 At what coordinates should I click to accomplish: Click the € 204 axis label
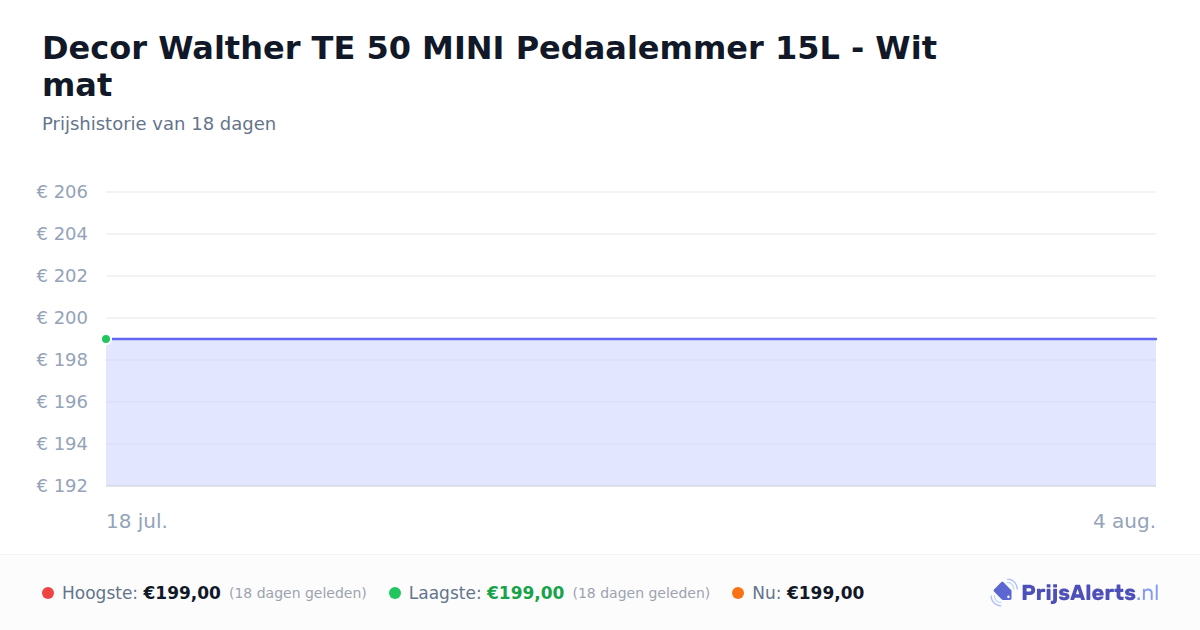(62, 234)
